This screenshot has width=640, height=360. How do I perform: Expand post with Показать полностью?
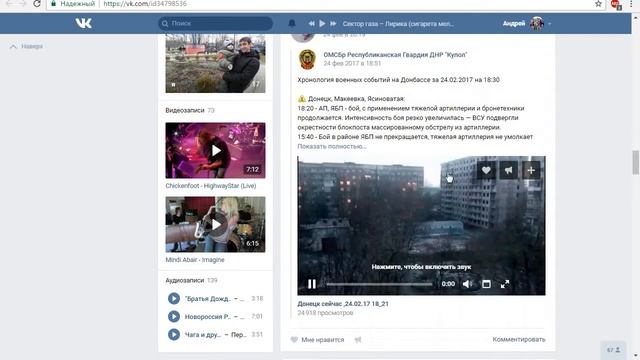(x=331, y=146)
